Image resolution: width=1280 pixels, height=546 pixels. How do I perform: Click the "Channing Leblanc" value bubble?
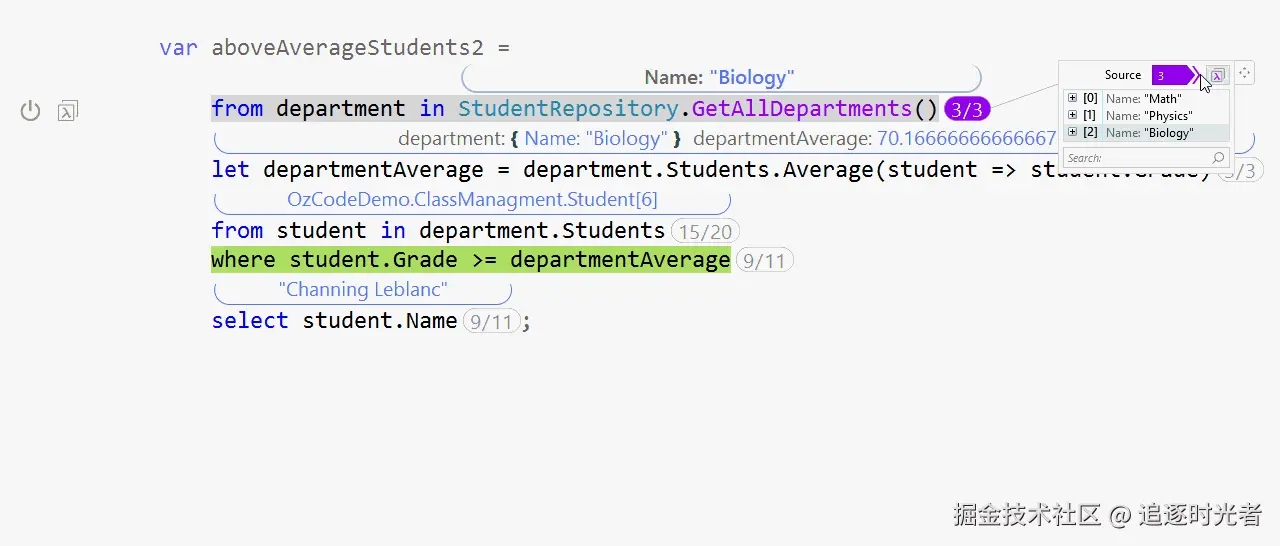point(363,290)
